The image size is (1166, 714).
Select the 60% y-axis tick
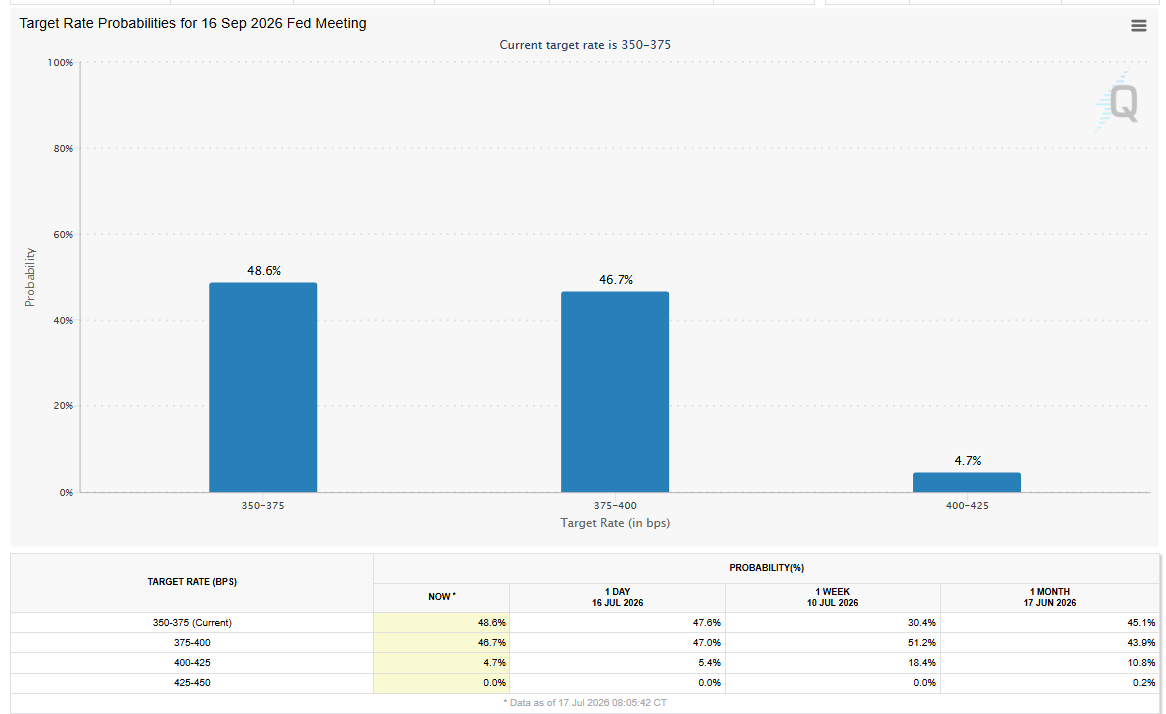click(63, 234)
